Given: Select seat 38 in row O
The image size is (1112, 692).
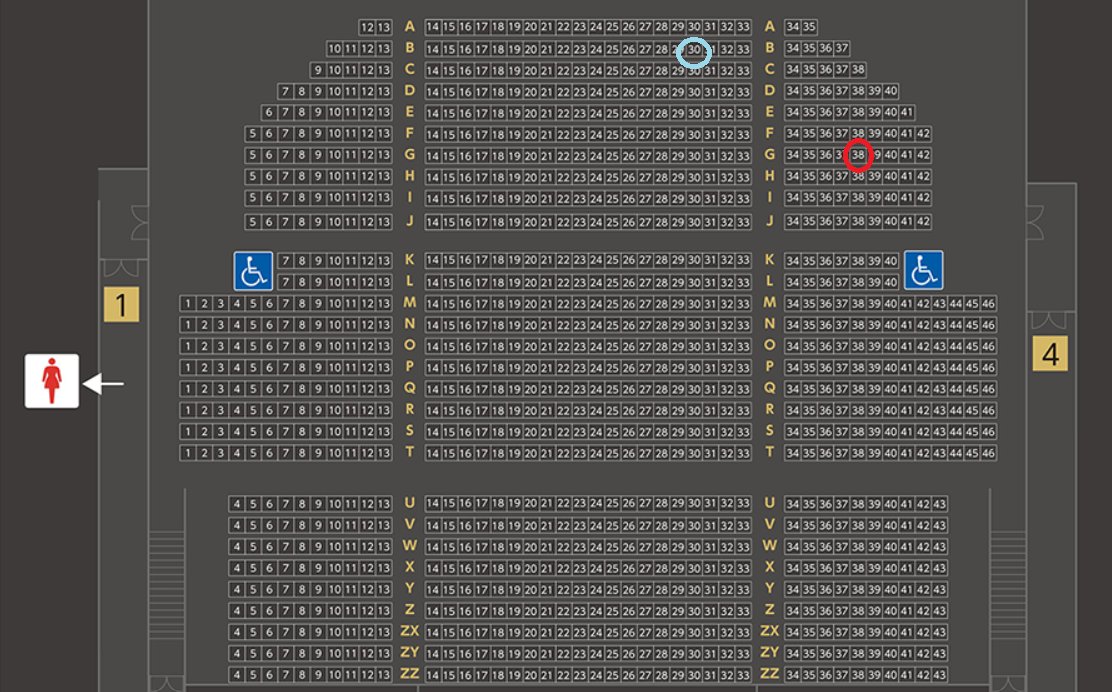Looking at the screenshot, I should 858,346.
